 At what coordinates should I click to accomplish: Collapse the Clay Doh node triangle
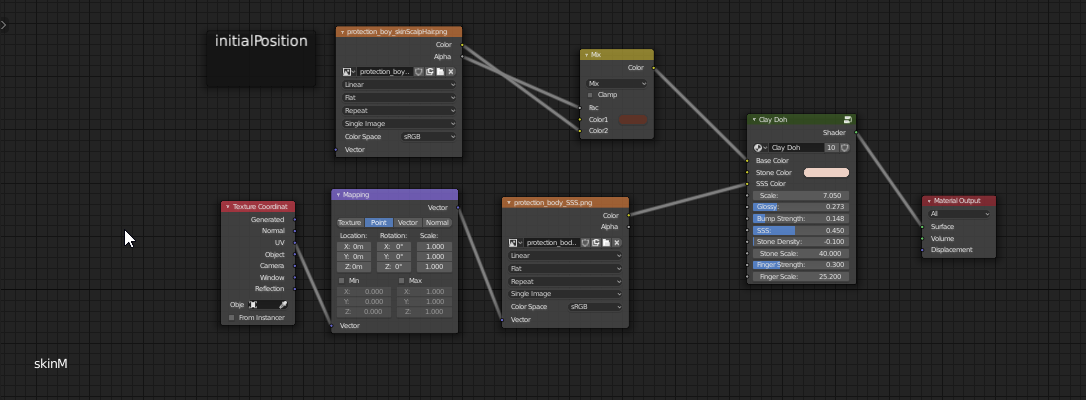(754, 120)
